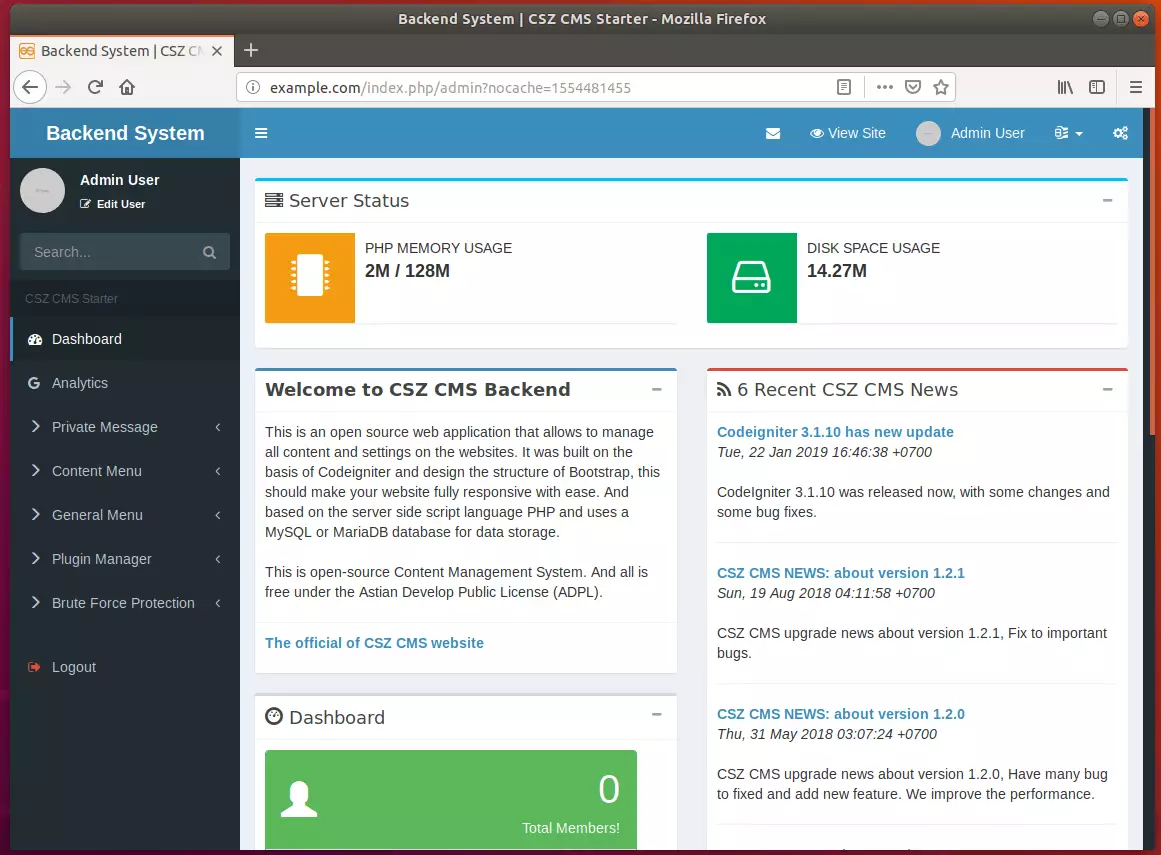Click the Edit User pencil icon
The height and width of the screenshot is (855, 1161).
85,204
